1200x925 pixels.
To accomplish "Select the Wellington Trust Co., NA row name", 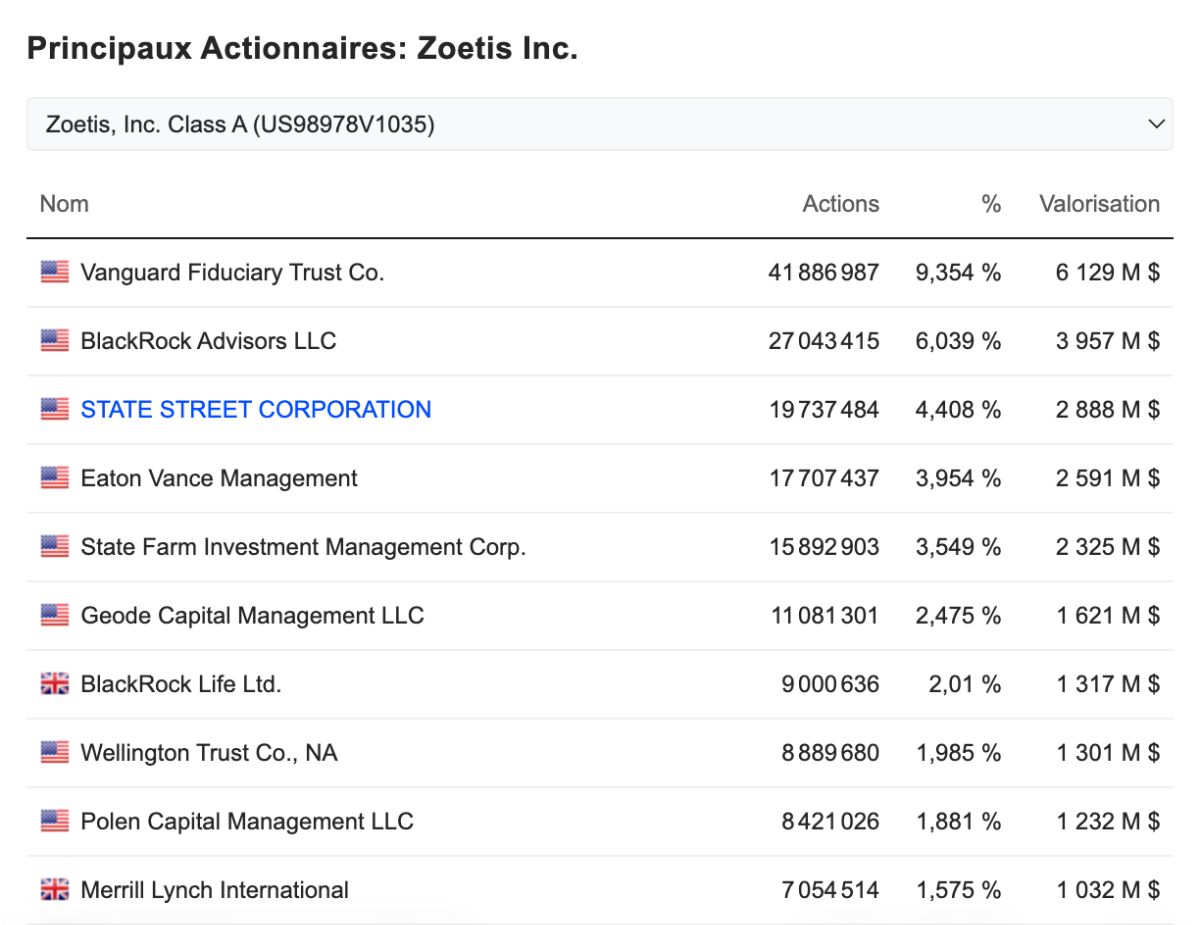I will click(209, 753).
